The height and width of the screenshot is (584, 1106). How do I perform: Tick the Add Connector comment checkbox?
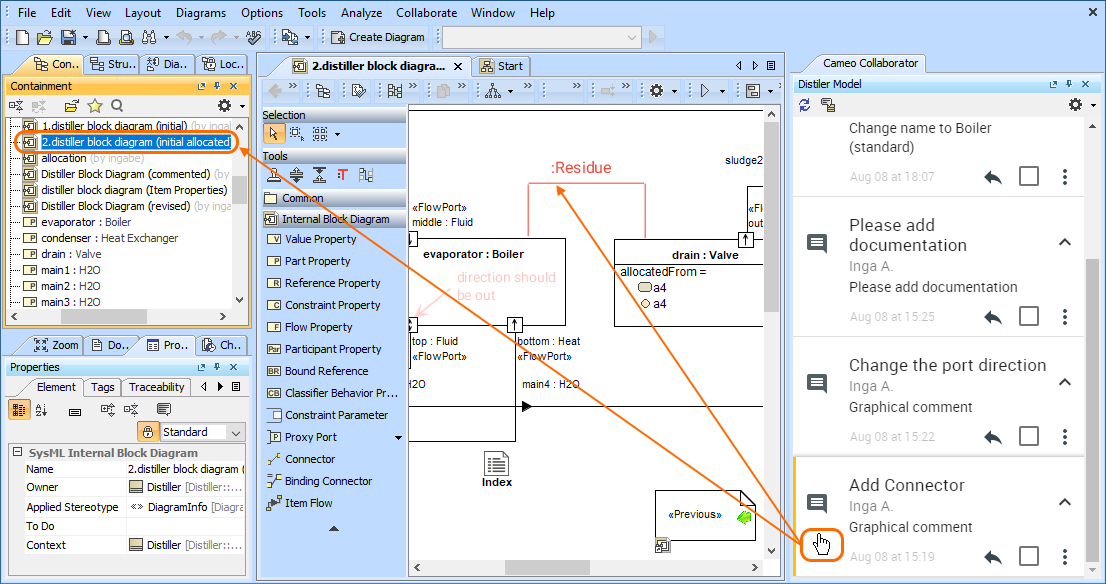(x=1029, y=557)
